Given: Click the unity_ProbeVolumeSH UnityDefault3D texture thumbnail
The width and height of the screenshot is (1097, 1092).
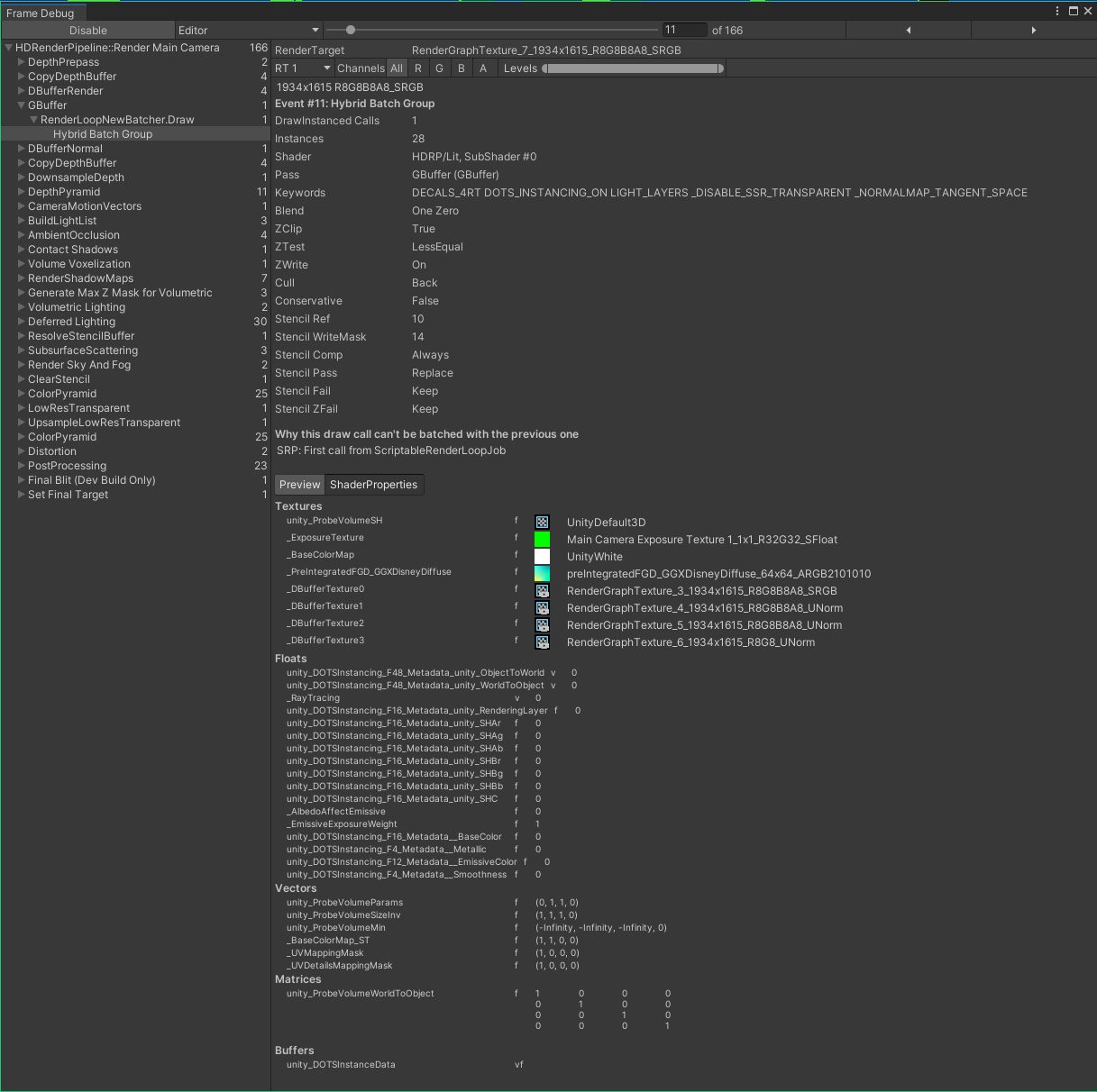Looking at the screenshot, I should pos(542,521).
